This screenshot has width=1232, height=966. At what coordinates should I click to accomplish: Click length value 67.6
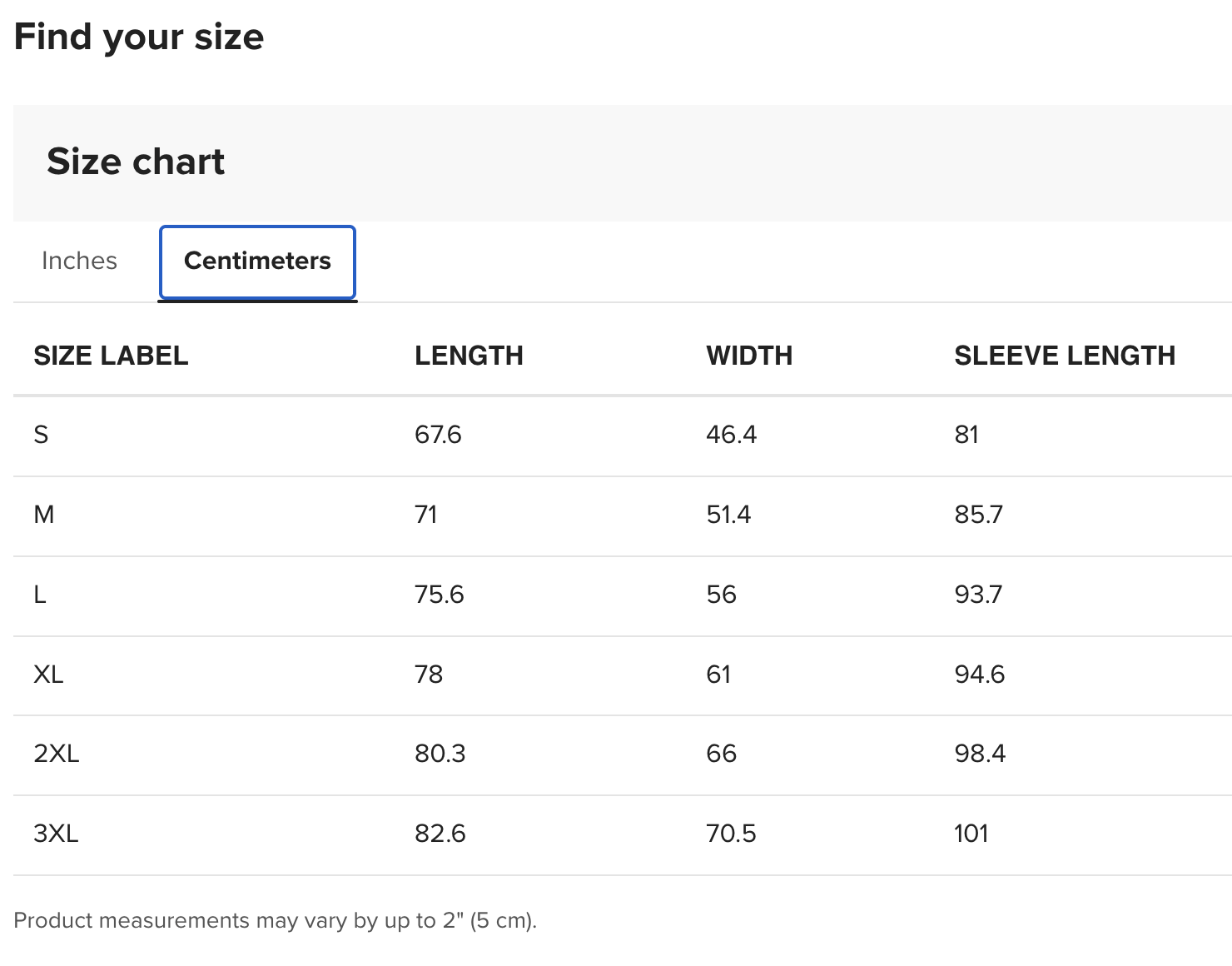[x=438, y=435]
